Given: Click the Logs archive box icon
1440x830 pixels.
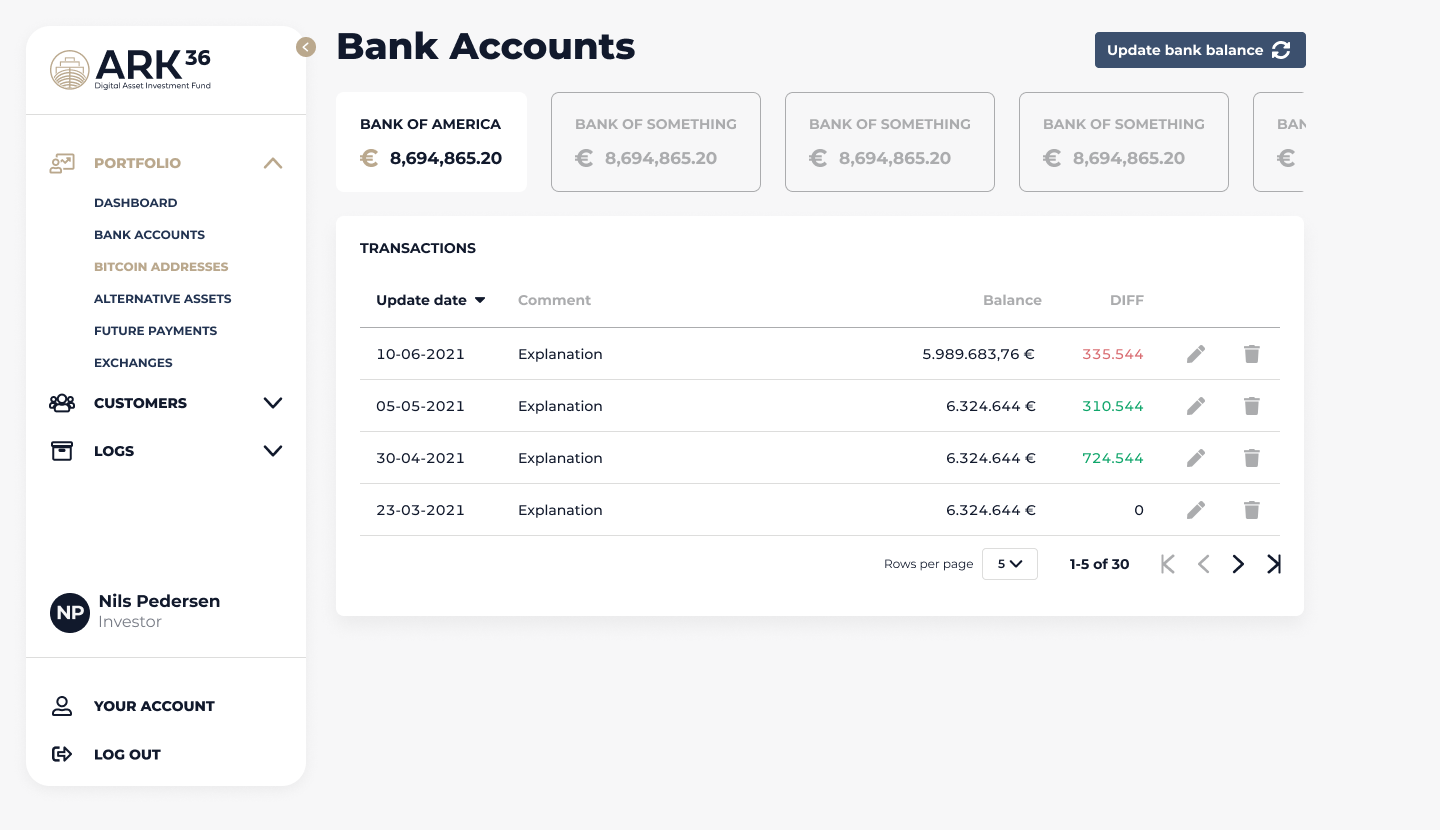Looking at the screenshot, I should (62, 451).
